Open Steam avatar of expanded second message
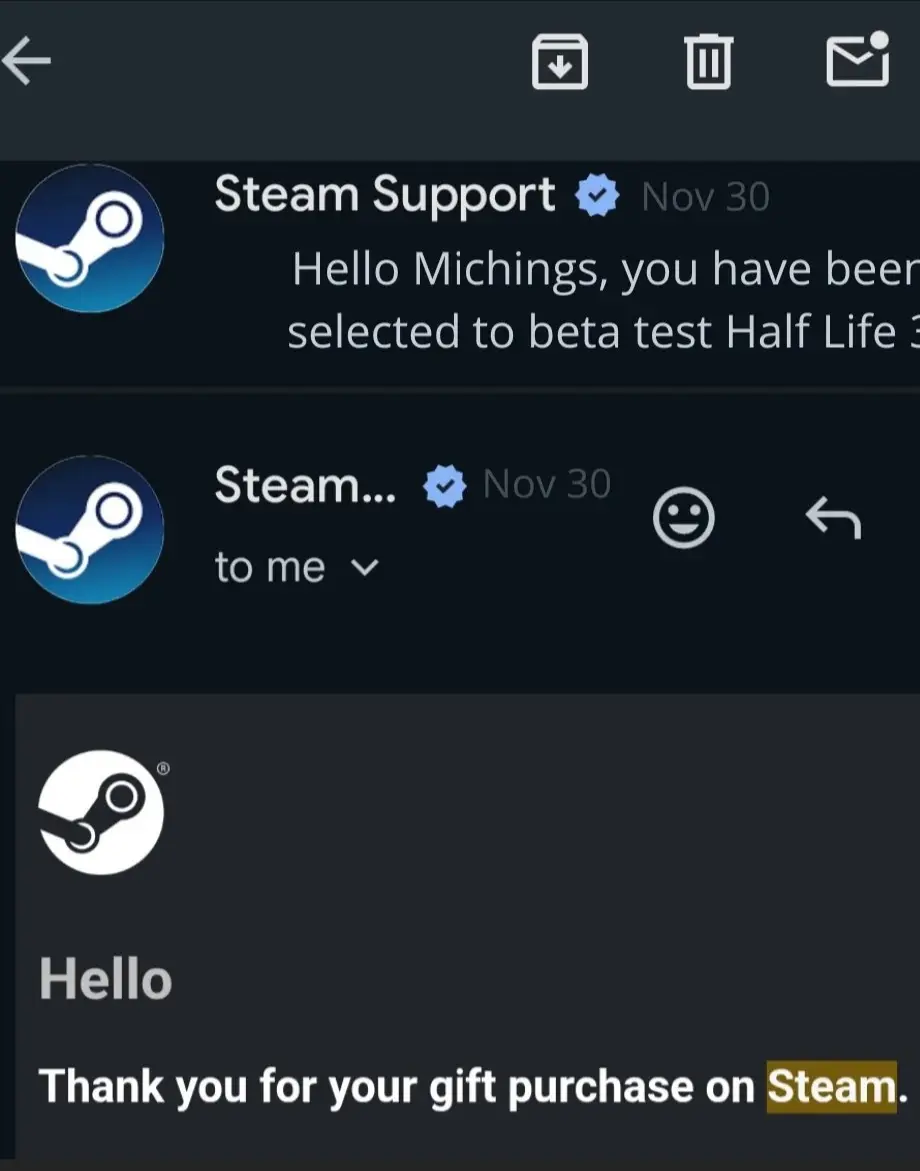 pyautogui.click(x=90, y=529)
